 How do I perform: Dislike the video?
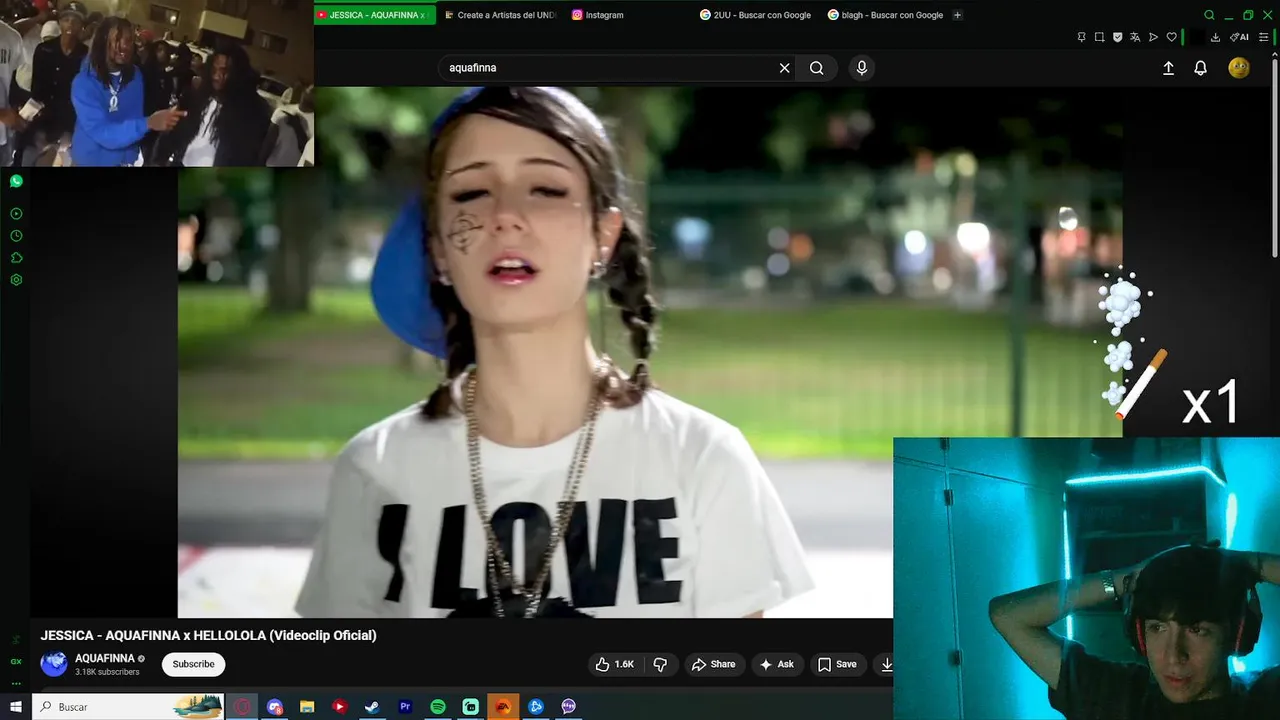coord(660,664)
